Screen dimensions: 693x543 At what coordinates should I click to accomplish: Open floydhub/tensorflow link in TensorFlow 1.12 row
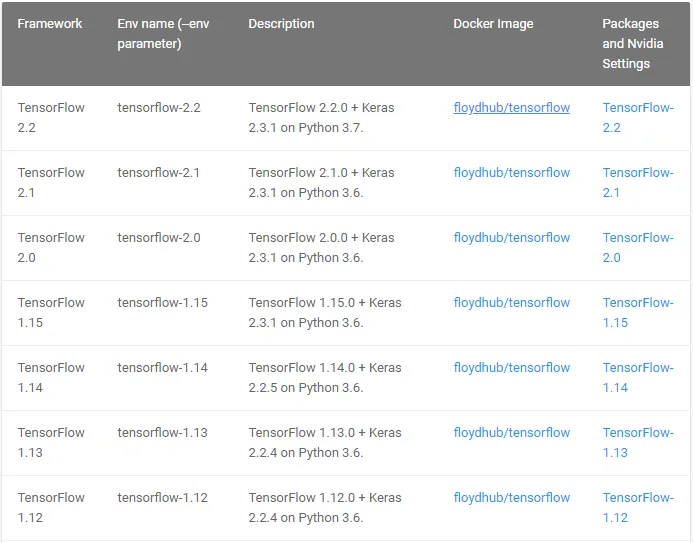511,498
